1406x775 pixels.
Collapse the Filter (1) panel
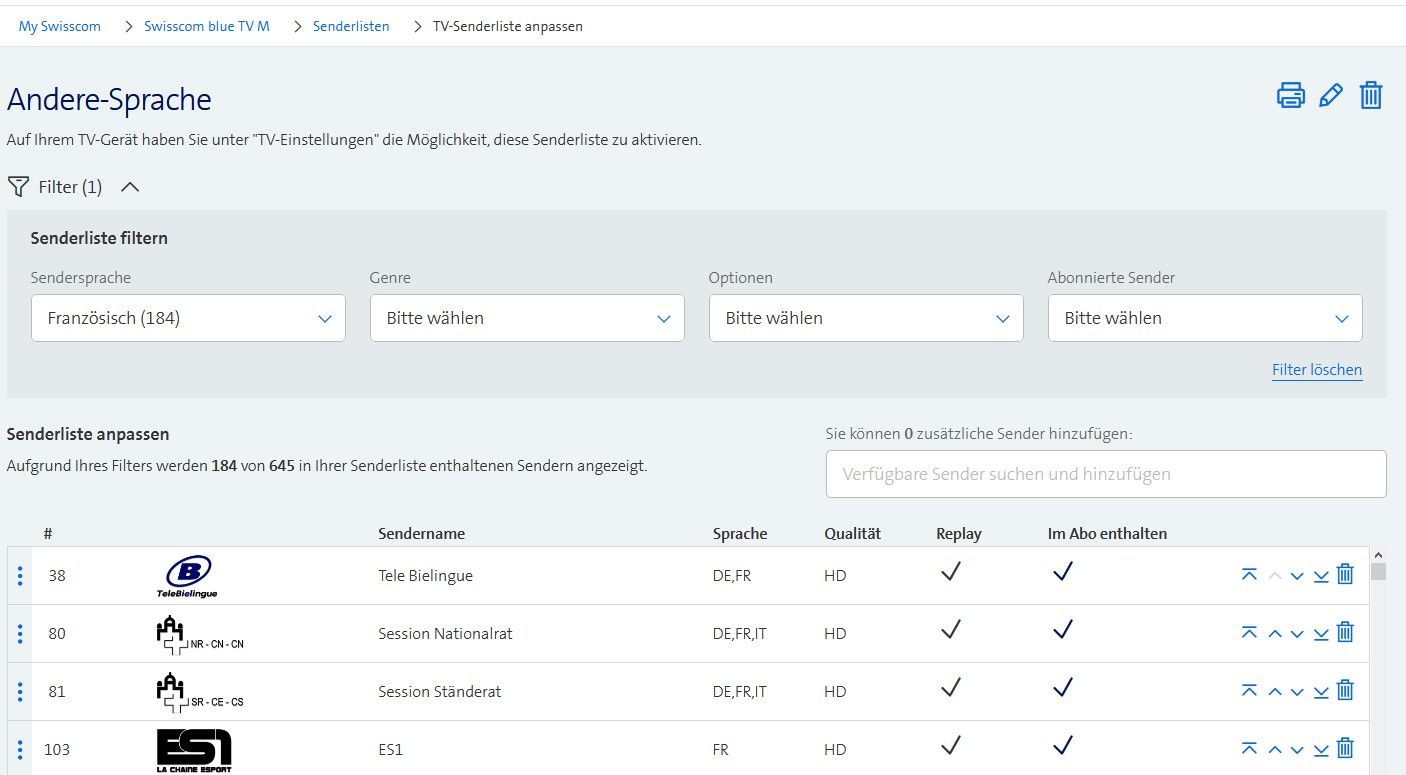130,187
